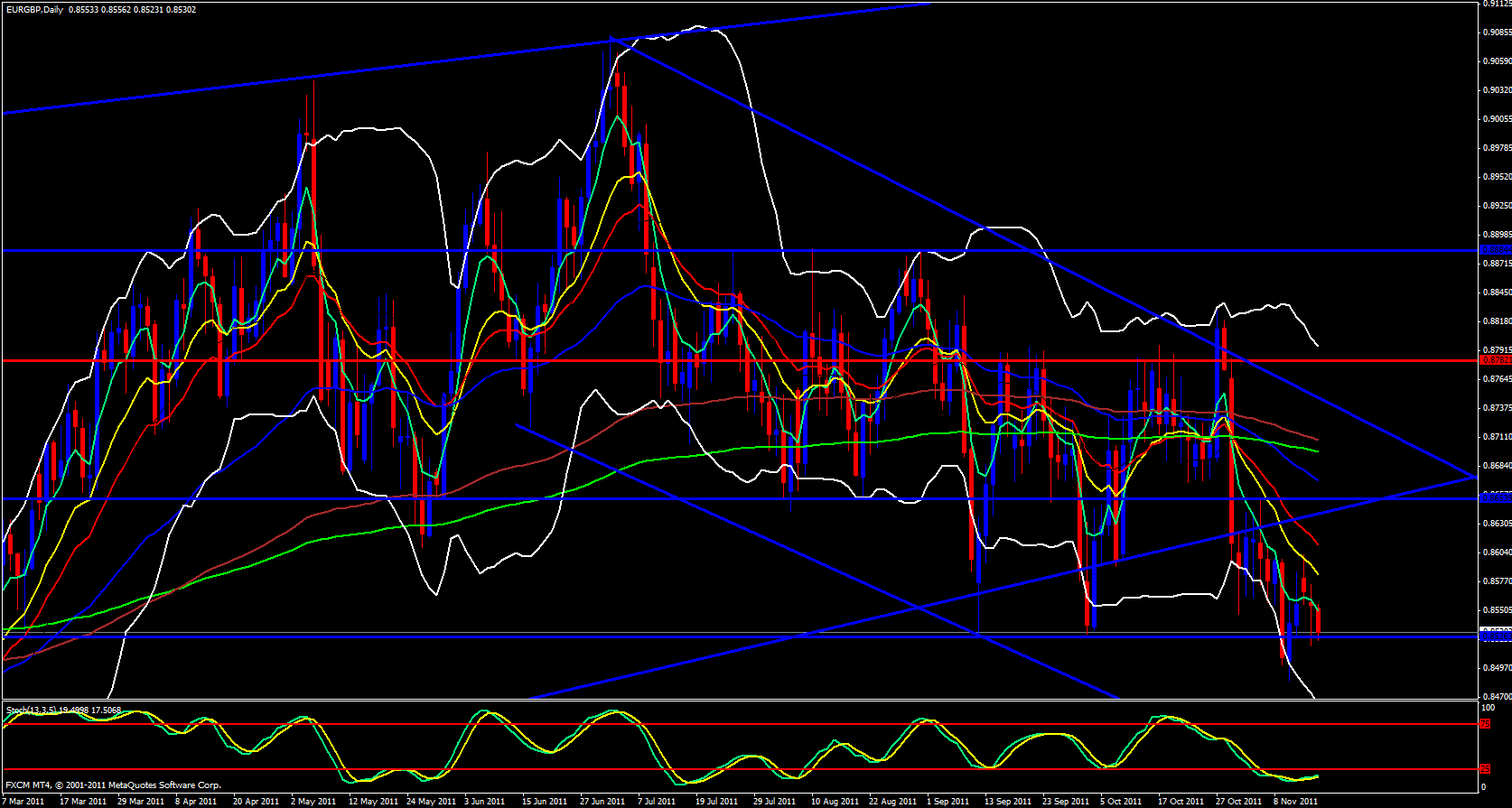
Task: Click the 20 Apr 2011 date label
Action: (256, 801)
